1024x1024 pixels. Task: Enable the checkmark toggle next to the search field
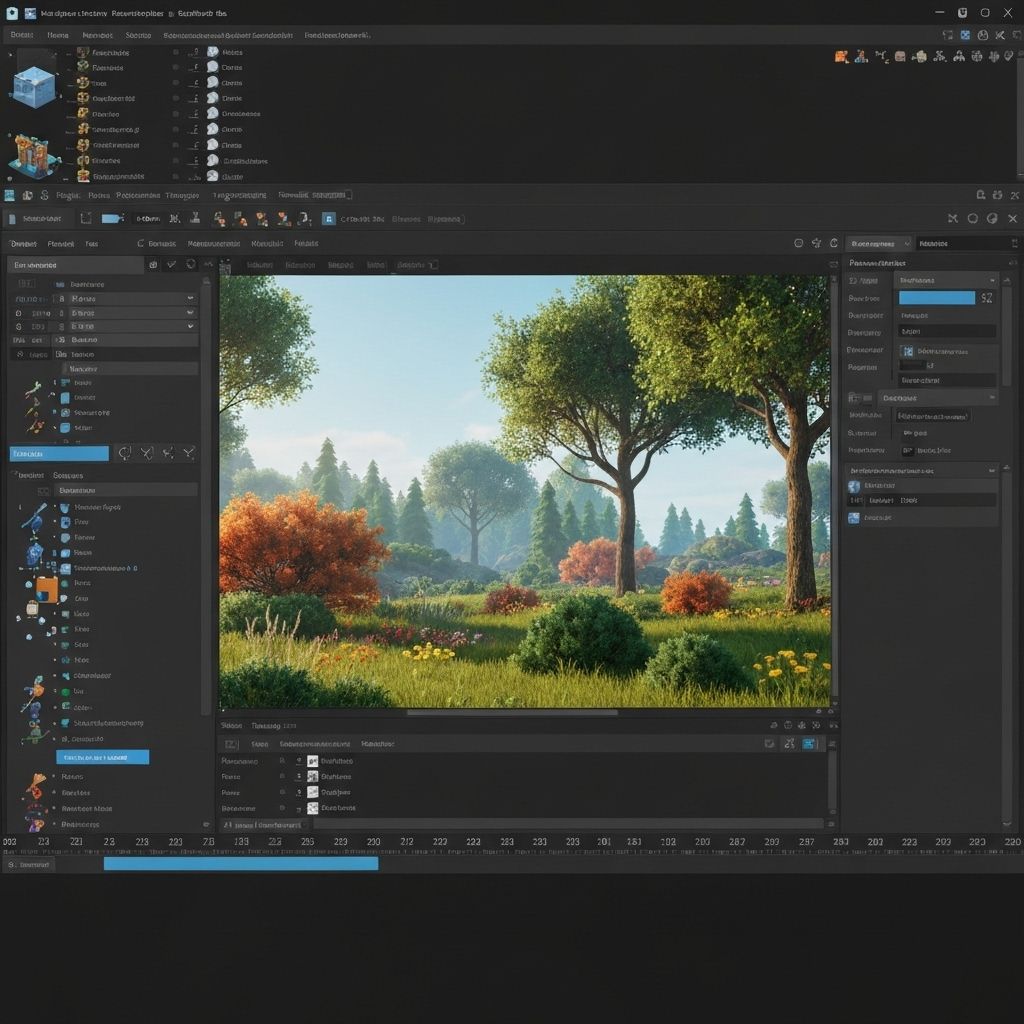[171, 264]
